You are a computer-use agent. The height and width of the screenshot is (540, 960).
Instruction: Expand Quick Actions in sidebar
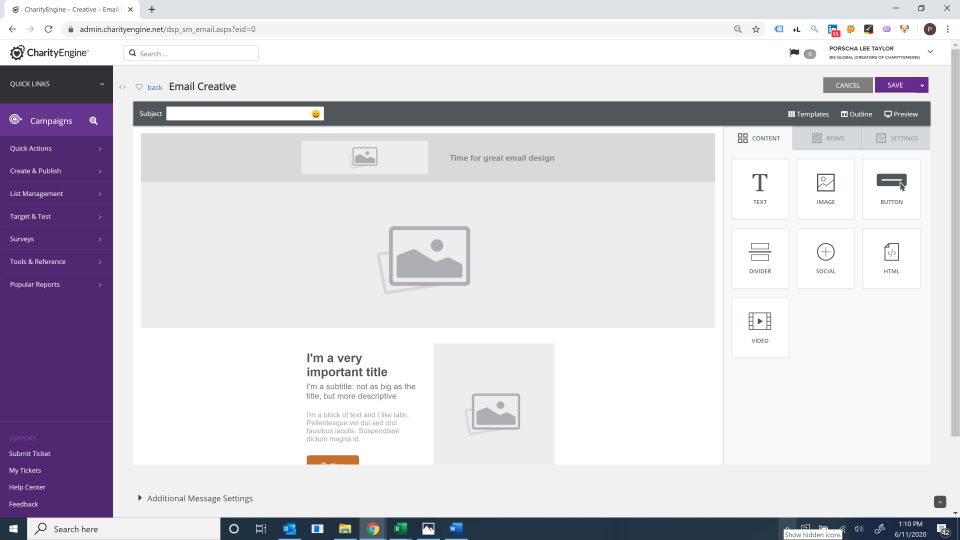coord(56,148)
